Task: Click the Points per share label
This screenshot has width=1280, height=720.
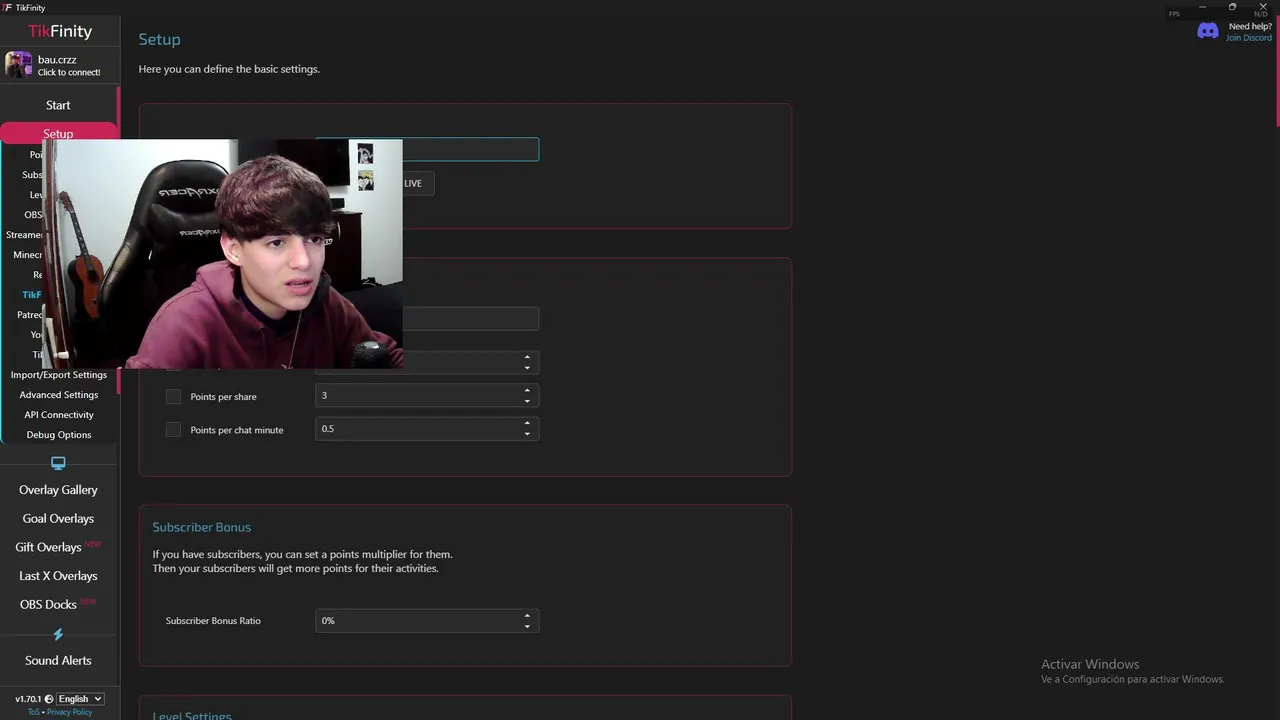Action: tap(223, 397)
